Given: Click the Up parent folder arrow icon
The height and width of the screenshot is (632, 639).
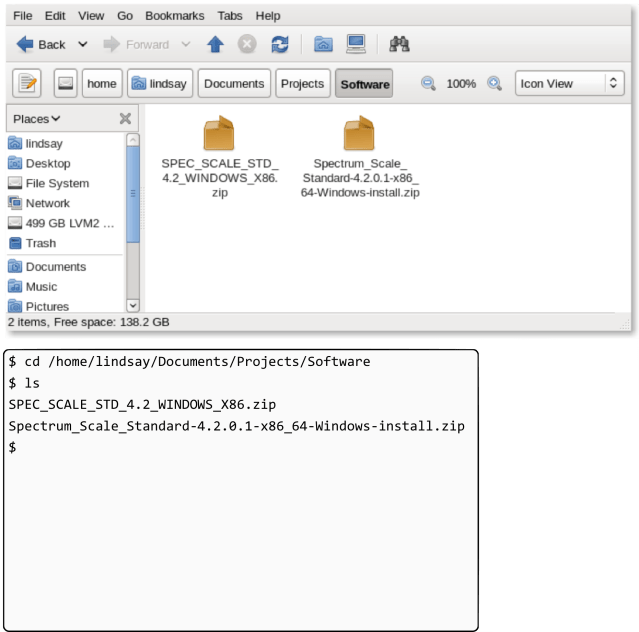Looking at the screenshot, I should point(215,44).
